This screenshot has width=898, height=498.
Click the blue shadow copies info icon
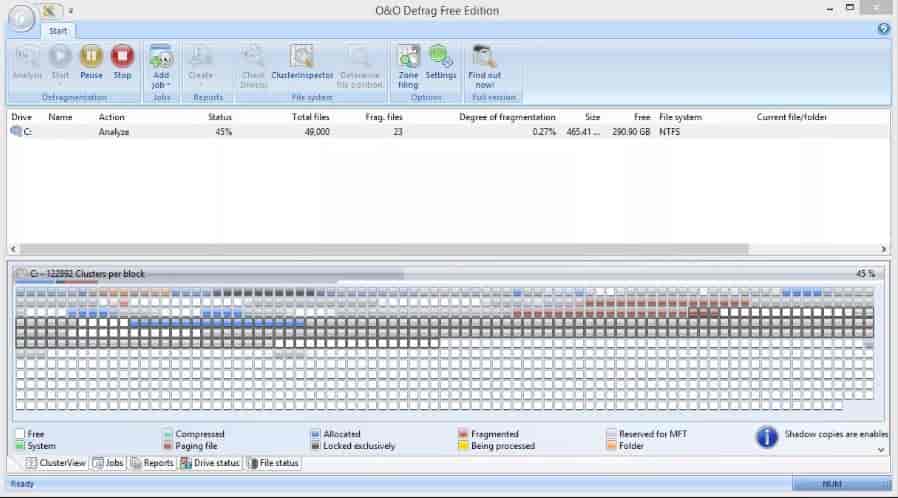(x=766, y=437)
